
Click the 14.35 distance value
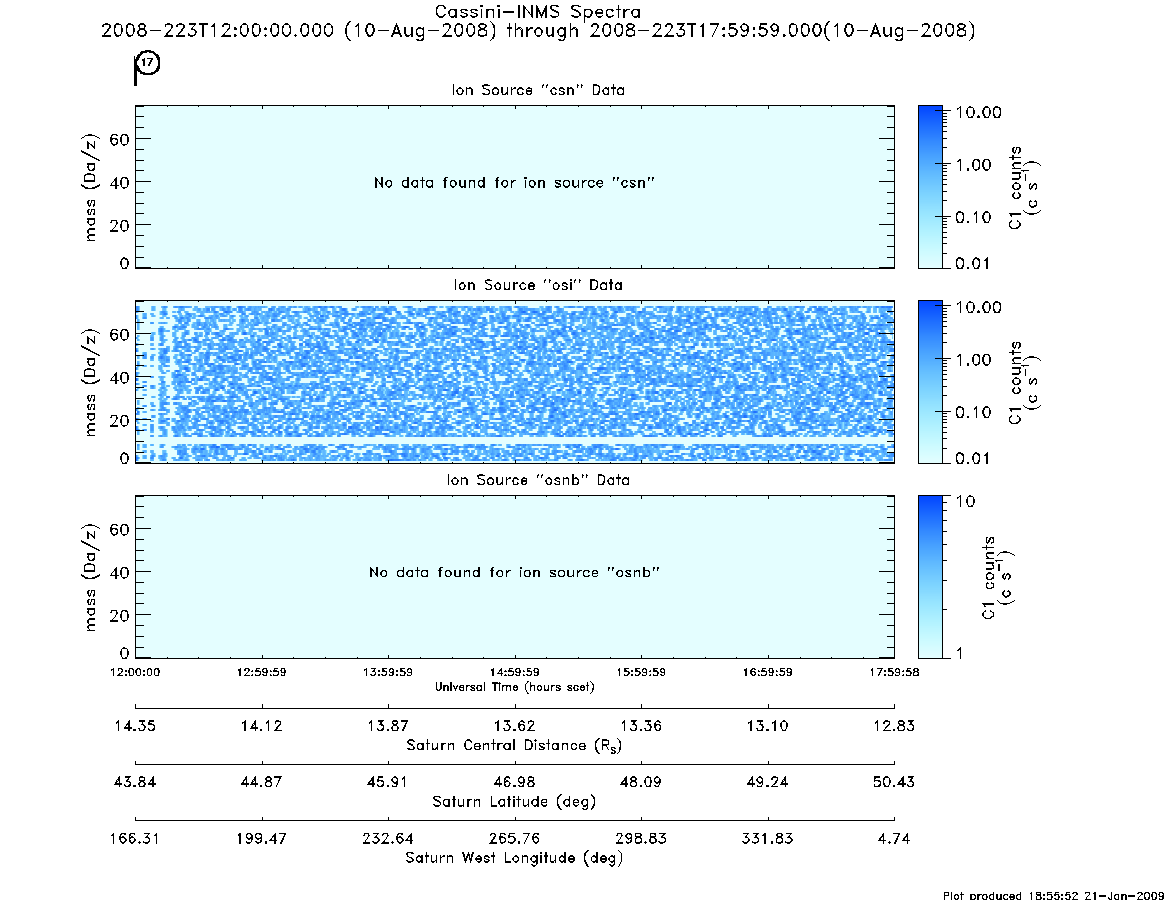coord(135,726)
